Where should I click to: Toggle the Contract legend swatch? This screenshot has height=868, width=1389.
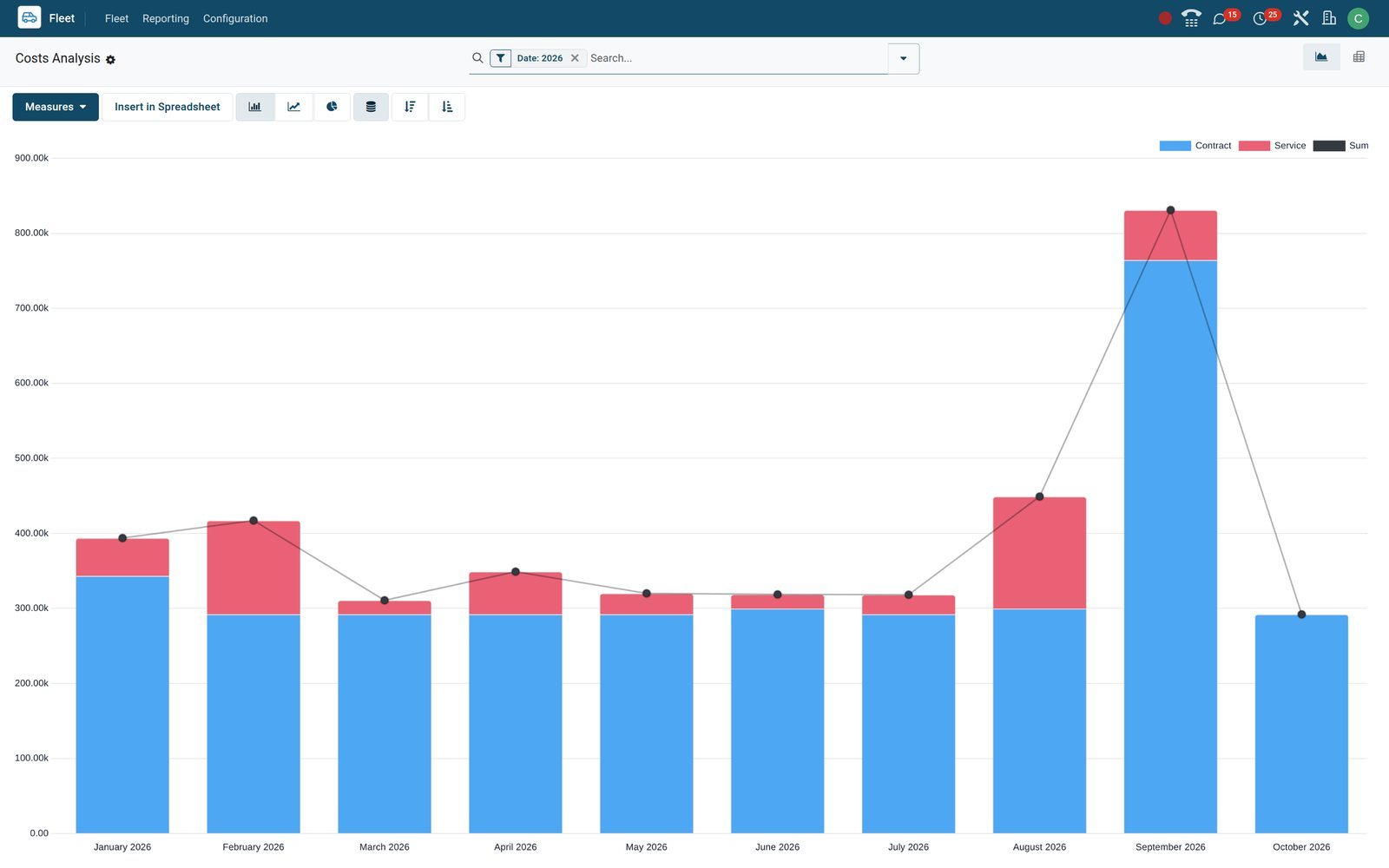coord(1175,146)
